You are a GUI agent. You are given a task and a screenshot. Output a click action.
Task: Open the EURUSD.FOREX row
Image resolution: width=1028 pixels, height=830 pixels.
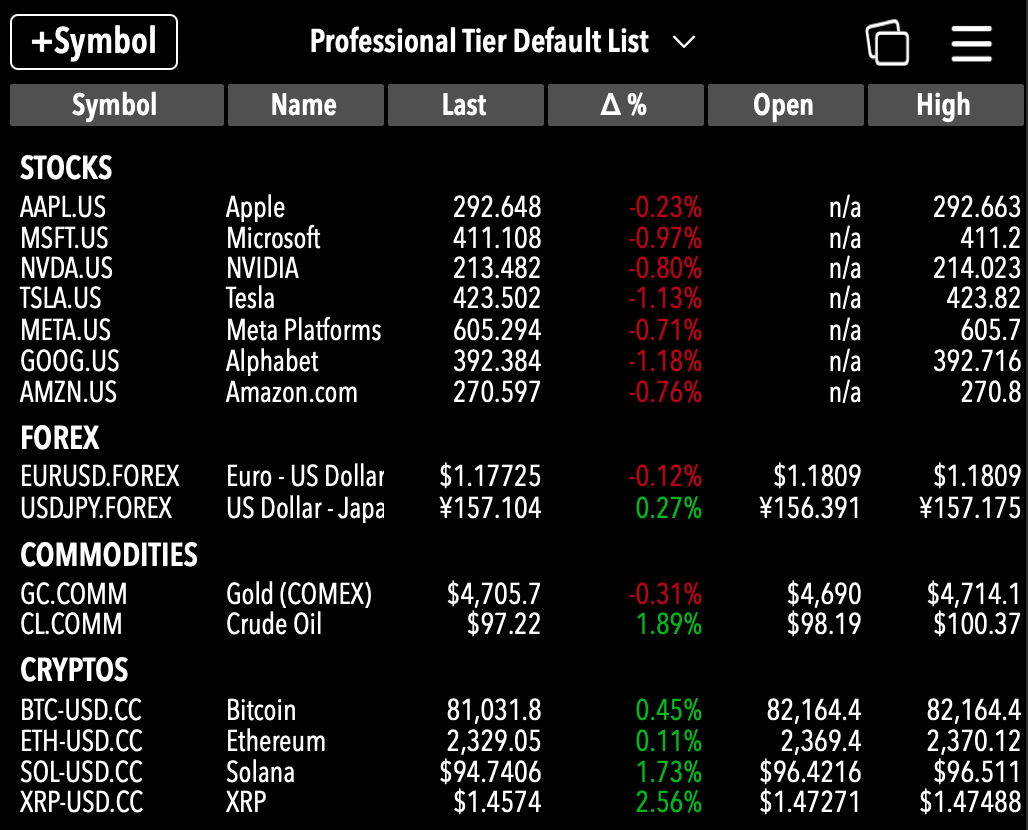coord(520,477)
